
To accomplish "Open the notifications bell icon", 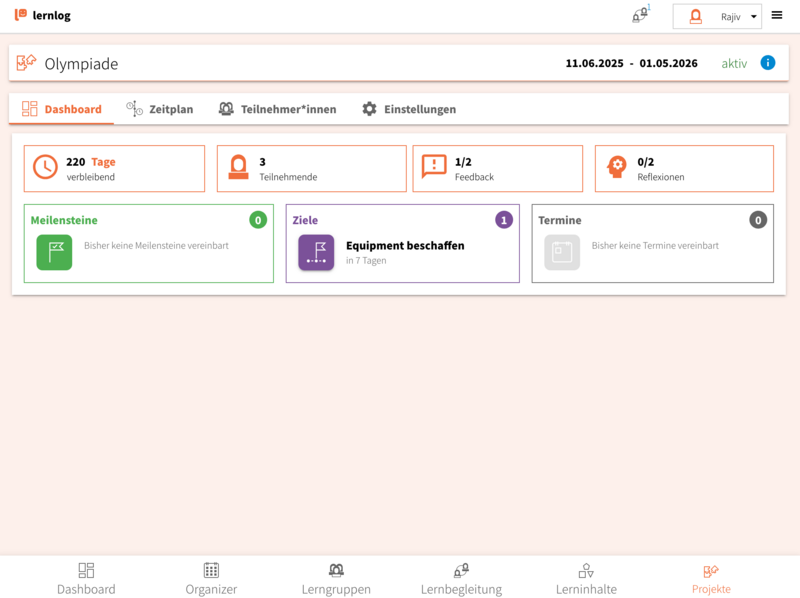I will pos(639,16).
